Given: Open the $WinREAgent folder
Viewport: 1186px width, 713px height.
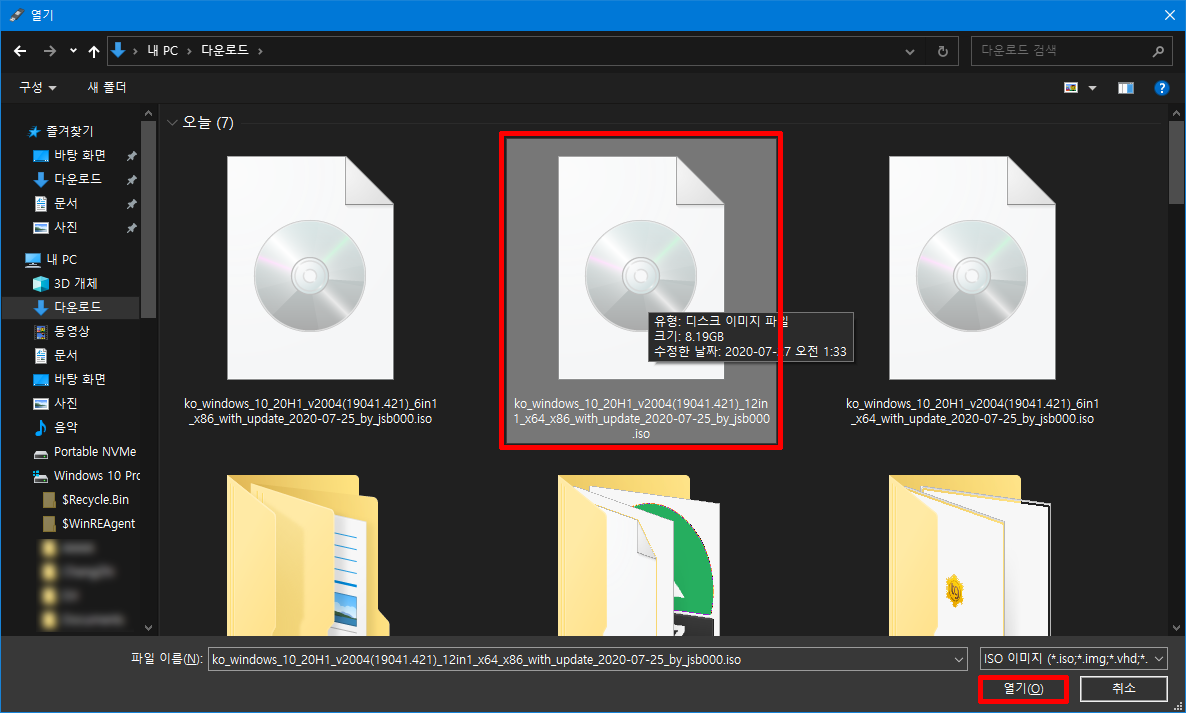Looking at the screenshot, I should pyautogui.click(x=98, y=524).
